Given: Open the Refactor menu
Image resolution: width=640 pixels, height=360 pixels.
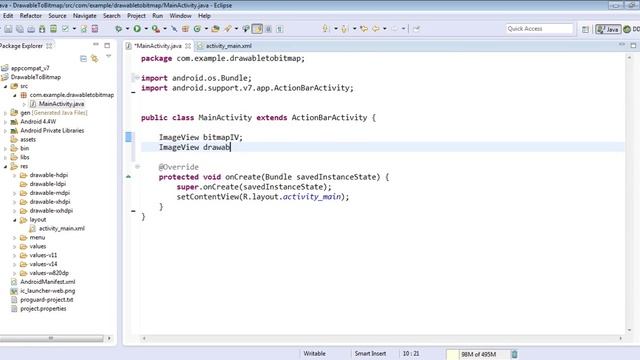Looking at the screenshot, I should [x=31, y=16].
